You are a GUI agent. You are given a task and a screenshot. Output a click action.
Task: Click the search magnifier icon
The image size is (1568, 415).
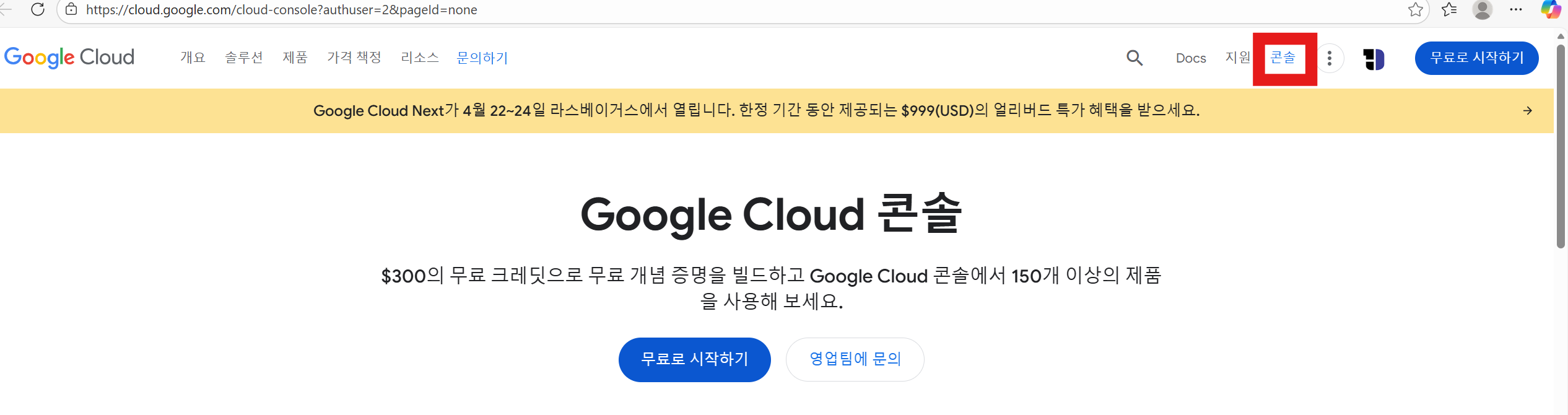[1135, 58]
